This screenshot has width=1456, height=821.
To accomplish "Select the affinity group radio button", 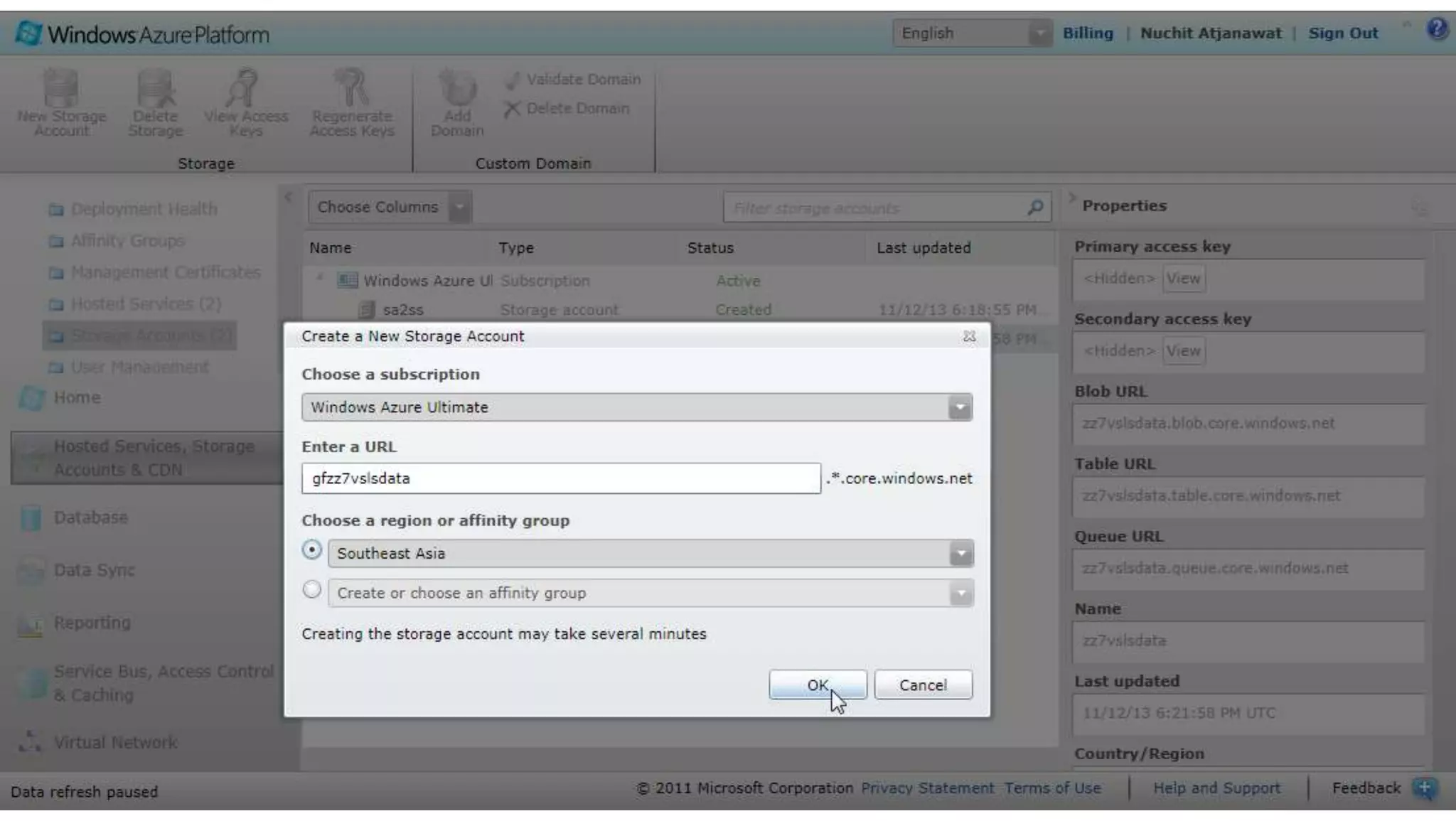I will [x=311, y=590].
